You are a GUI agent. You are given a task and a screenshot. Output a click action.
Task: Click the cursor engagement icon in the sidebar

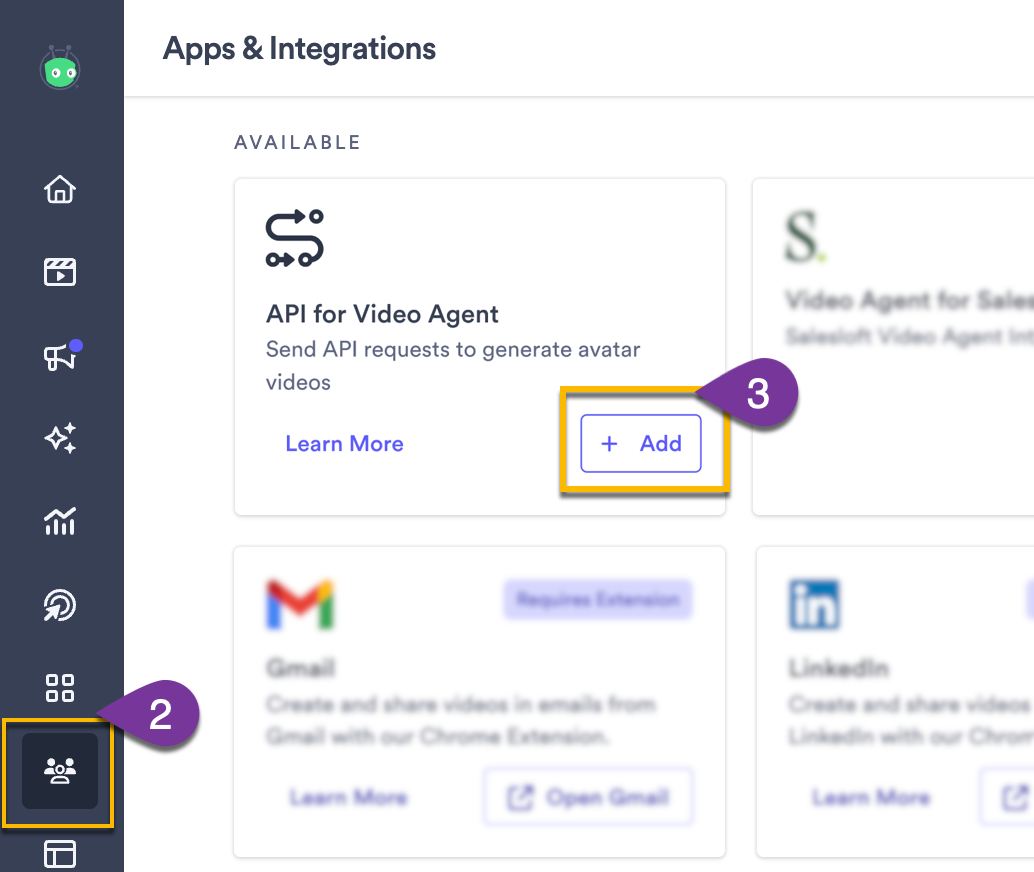[x=60, y=604]
